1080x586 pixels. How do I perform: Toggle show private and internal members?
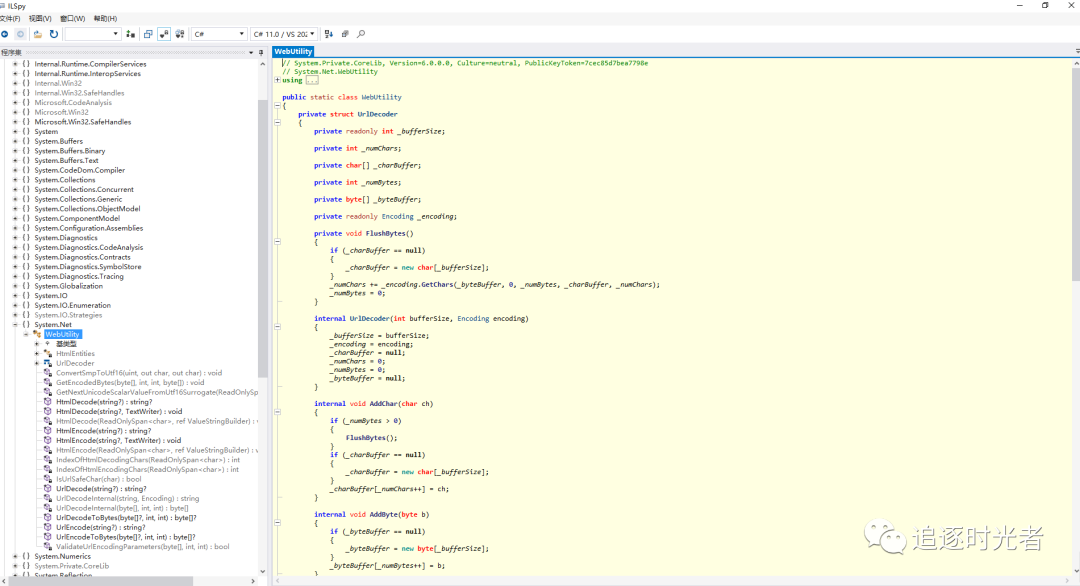tap(164, 34)
